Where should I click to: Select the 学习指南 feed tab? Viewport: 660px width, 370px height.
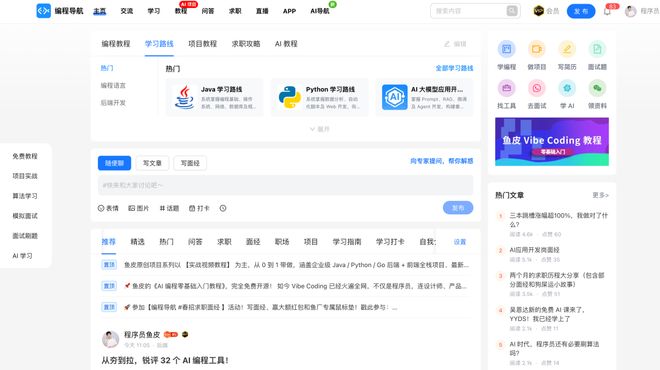(x=347, y=242)
